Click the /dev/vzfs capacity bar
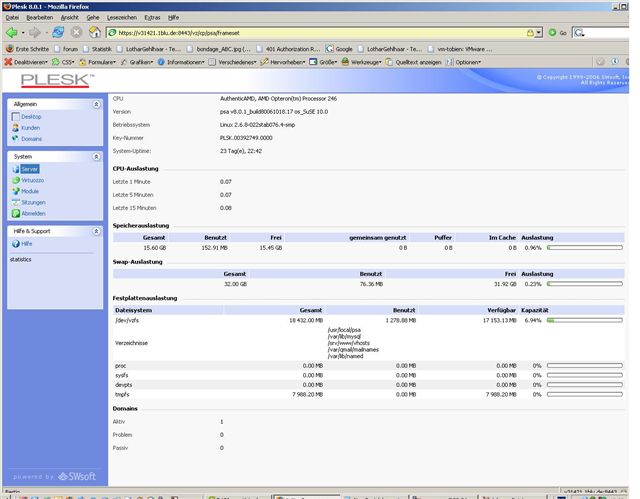The height and width of the screenshot is (499, 640). pos(584,320)
